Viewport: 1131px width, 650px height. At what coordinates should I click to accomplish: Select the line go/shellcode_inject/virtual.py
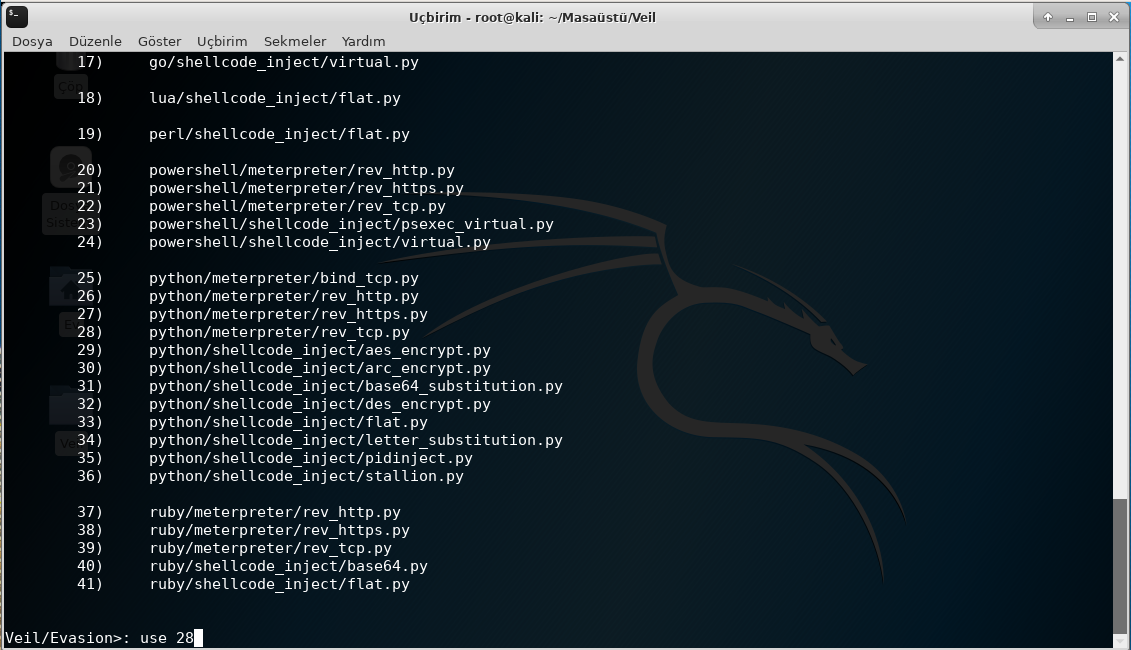point(283,62)
